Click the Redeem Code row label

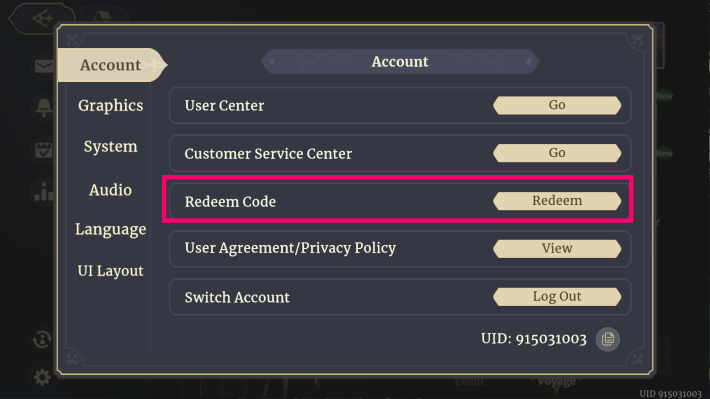(230, 202)
